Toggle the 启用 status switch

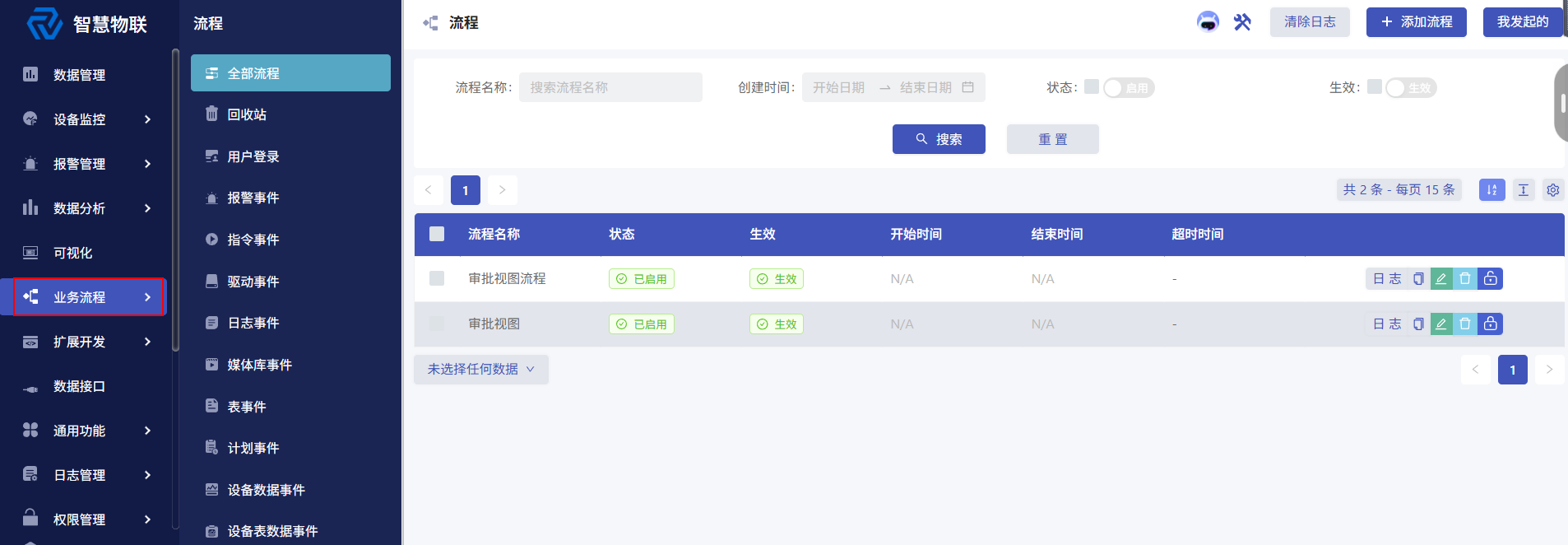click(1129, 88)
